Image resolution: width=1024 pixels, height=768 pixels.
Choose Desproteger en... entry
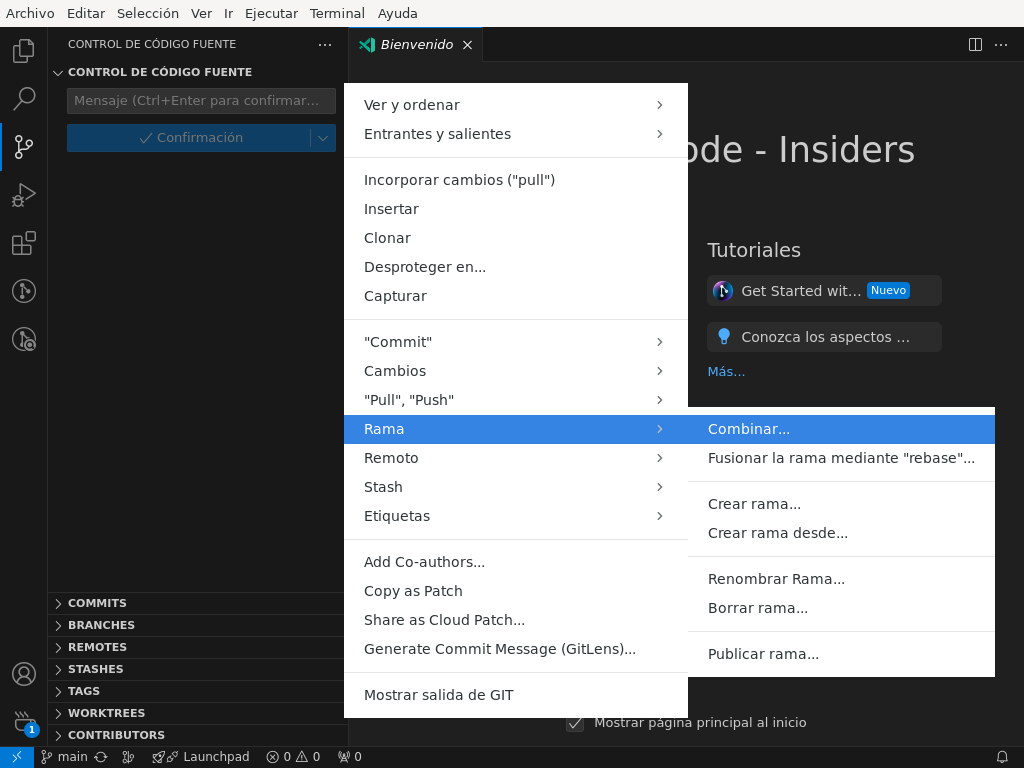516,267
